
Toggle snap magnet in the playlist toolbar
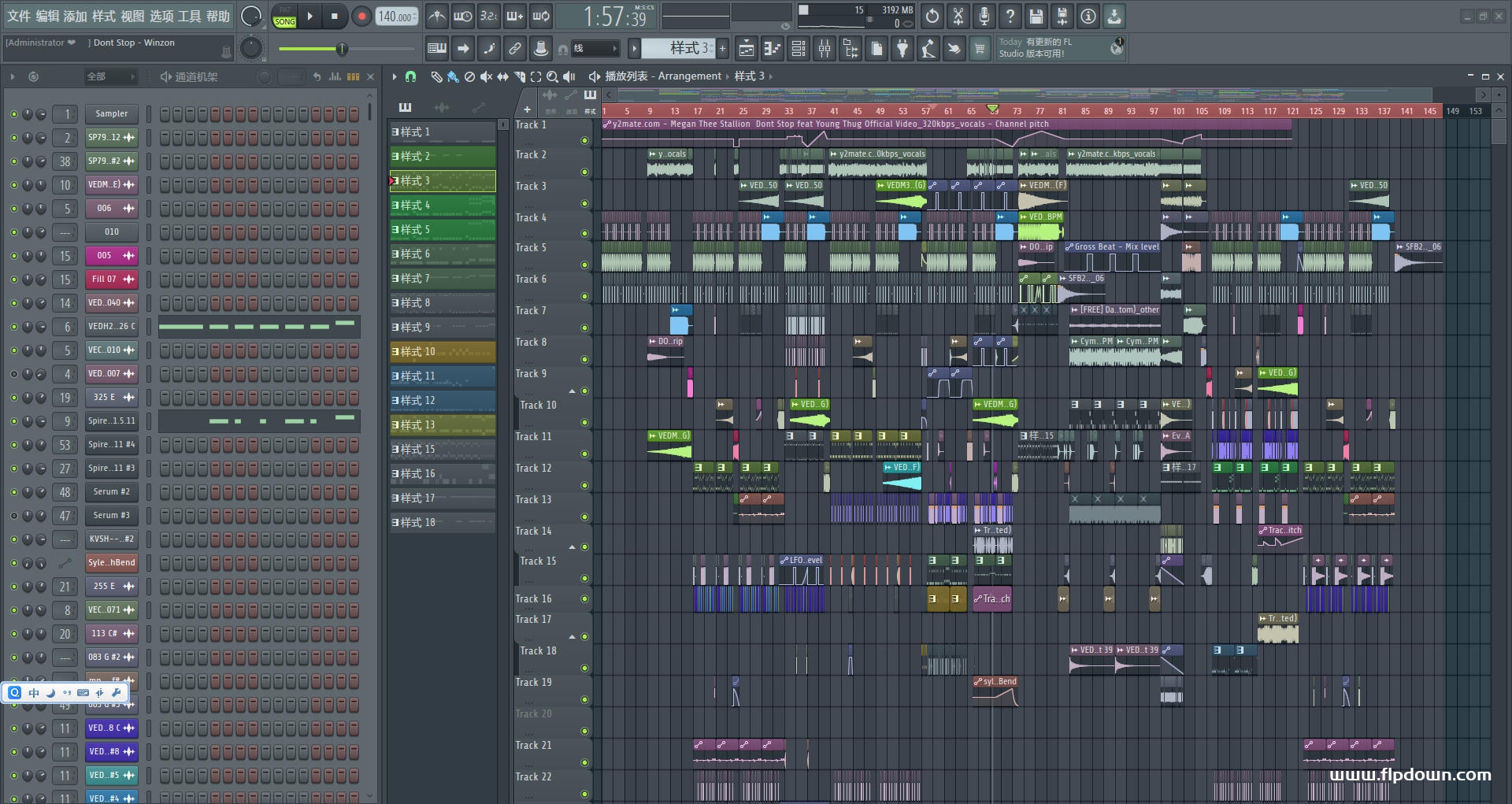coord(410,76)
